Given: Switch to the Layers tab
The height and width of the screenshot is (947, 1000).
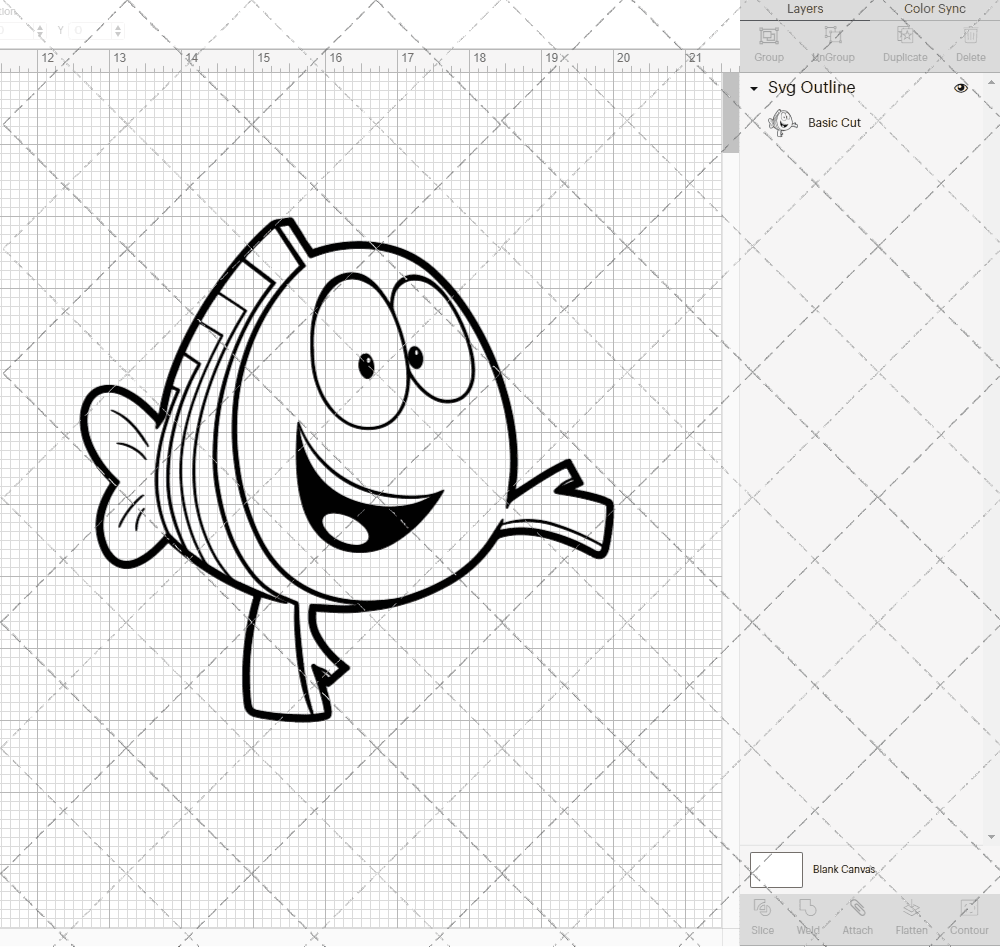Looking at the screenshot, I should pyautogui.click(x=804, y=9).
